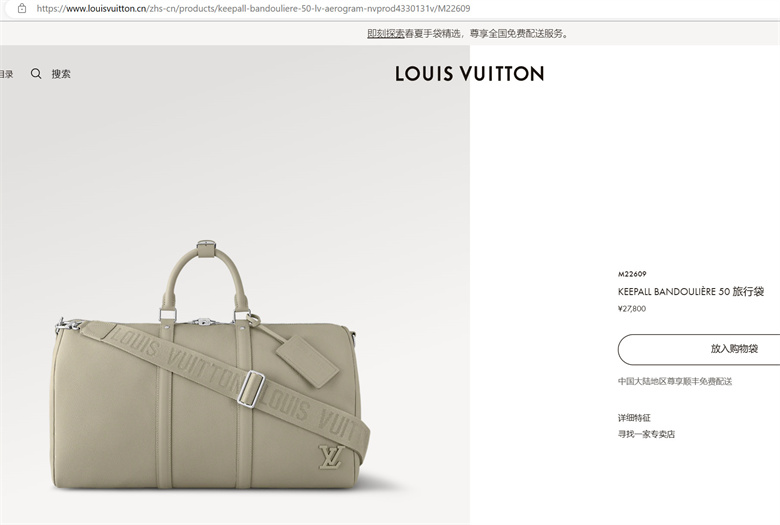This screenshot has width=780, height=525.
Task: Open the 寻找一家专卖店 store finder link
Action: point(646,434)
